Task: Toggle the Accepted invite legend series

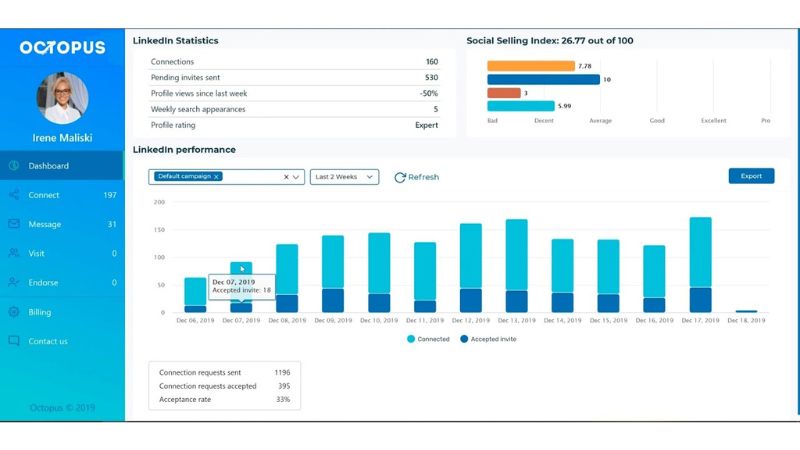Action: (x=488, y=339)
